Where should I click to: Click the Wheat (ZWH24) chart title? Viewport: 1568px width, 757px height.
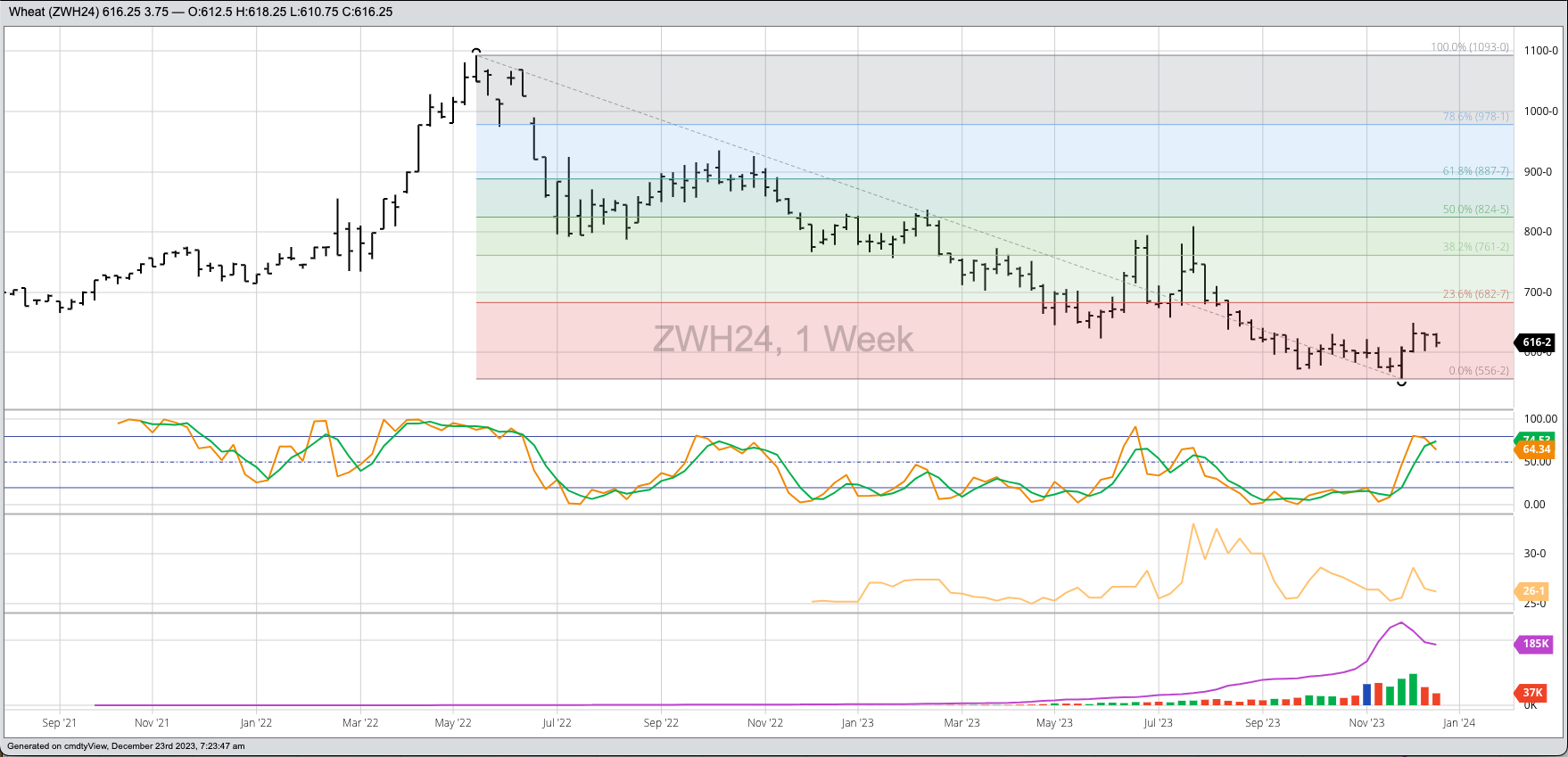(x=54, y=12)
